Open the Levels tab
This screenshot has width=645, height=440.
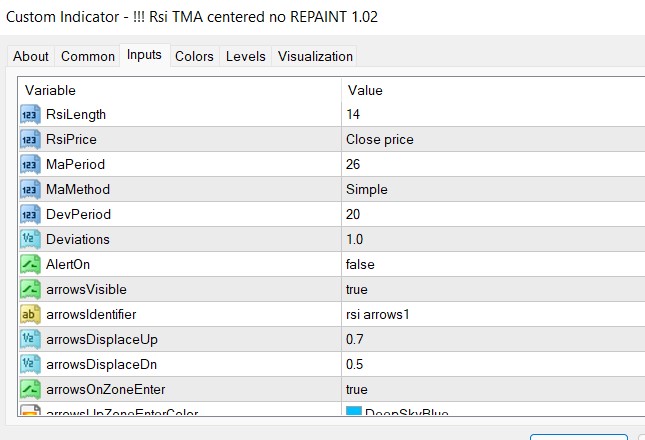[x=245, y=56]
